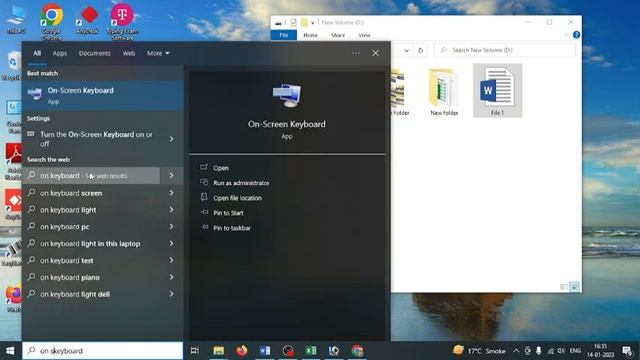Expand arrow for on keyboard test
This screenshot has height=360, width=640.
pyautogui.click(x=171, y=260)
